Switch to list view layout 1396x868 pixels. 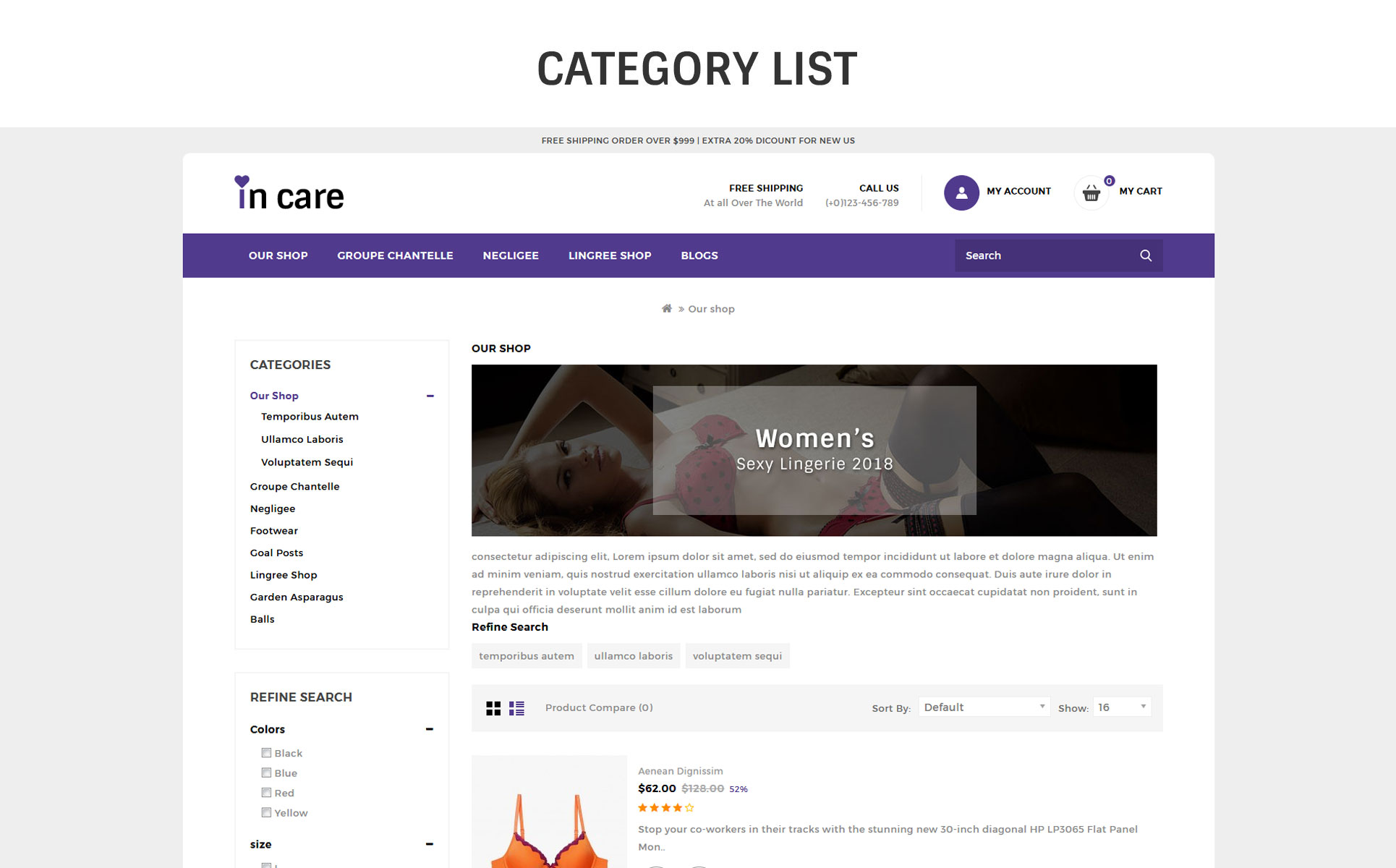point(516,708)
